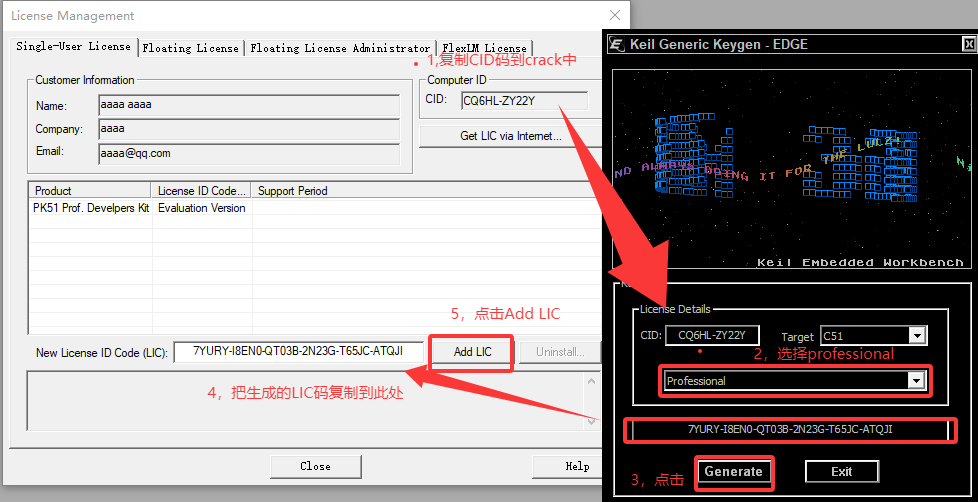Click the Uninstall button
This screenshot has height=502, width=978.
[559, 352]
